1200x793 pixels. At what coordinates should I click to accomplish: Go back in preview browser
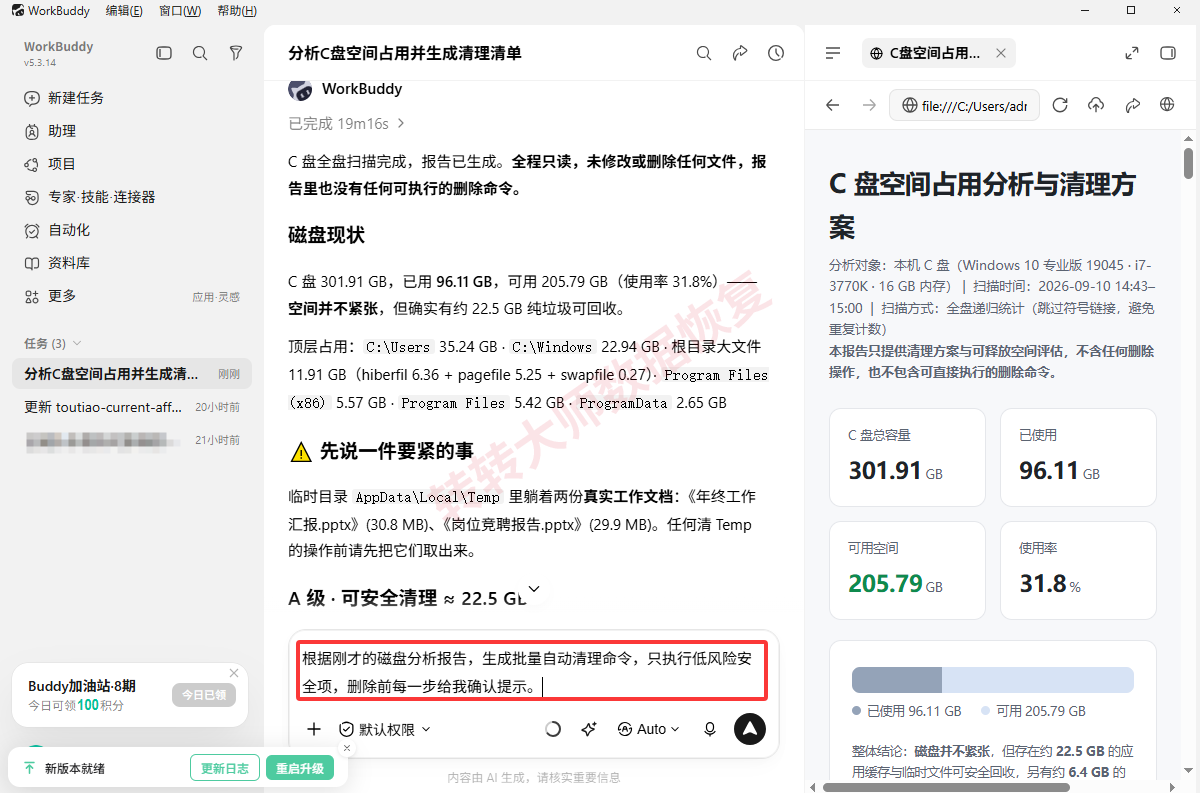tap(833, 105)
